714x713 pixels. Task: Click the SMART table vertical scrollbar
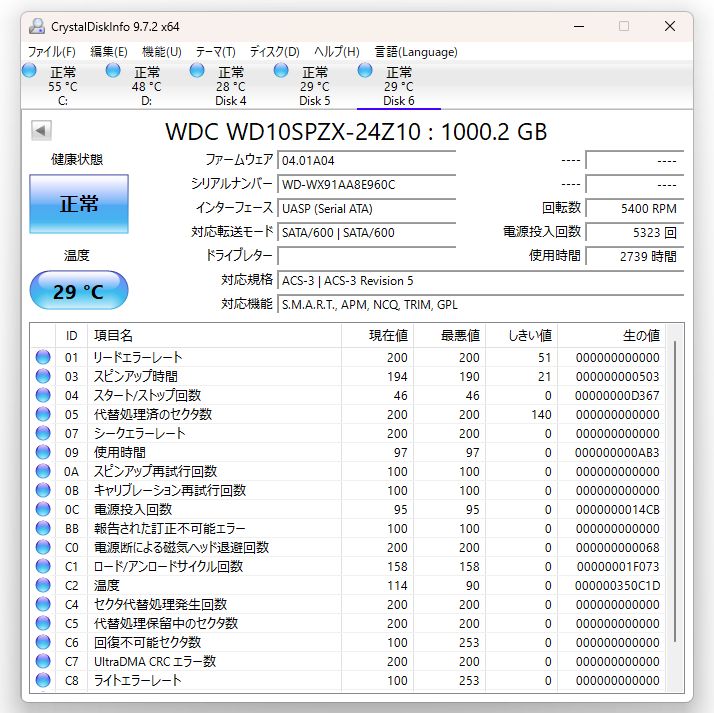coord(675,492)
